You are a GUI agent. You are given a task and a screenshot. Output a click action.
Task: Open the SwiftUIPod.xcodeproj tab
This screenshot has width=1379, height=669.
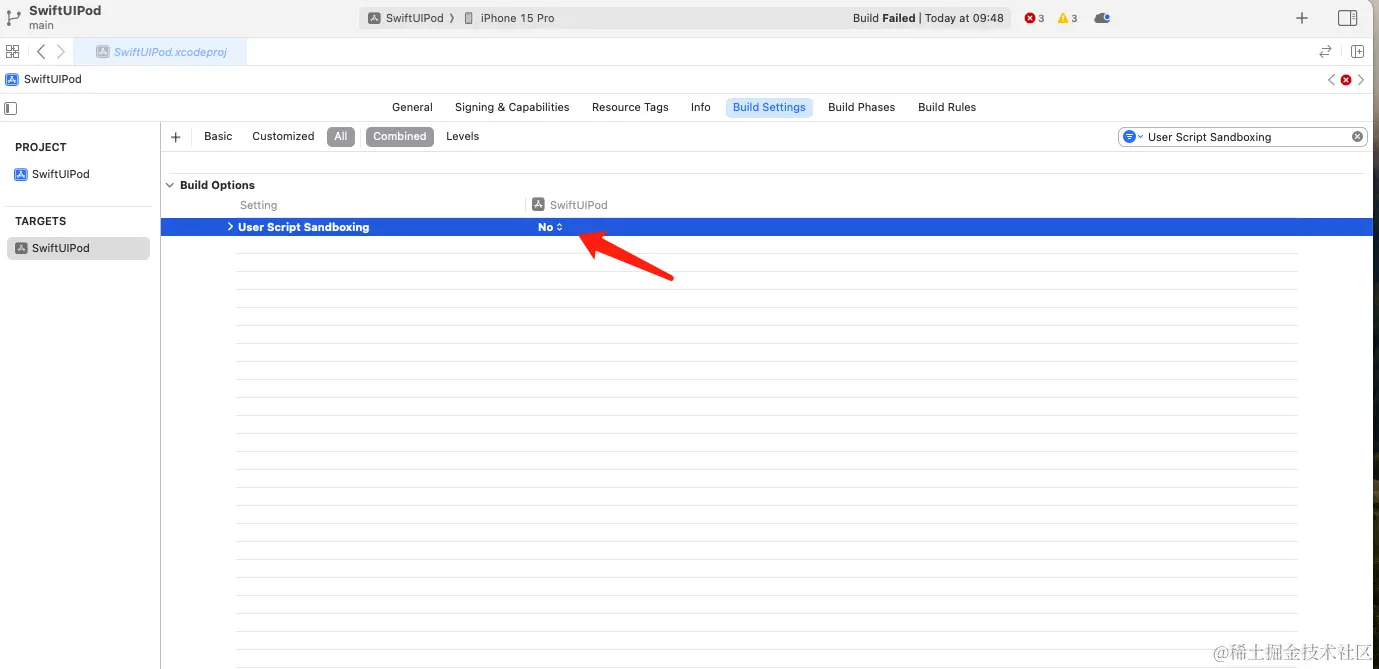(162, 52)
